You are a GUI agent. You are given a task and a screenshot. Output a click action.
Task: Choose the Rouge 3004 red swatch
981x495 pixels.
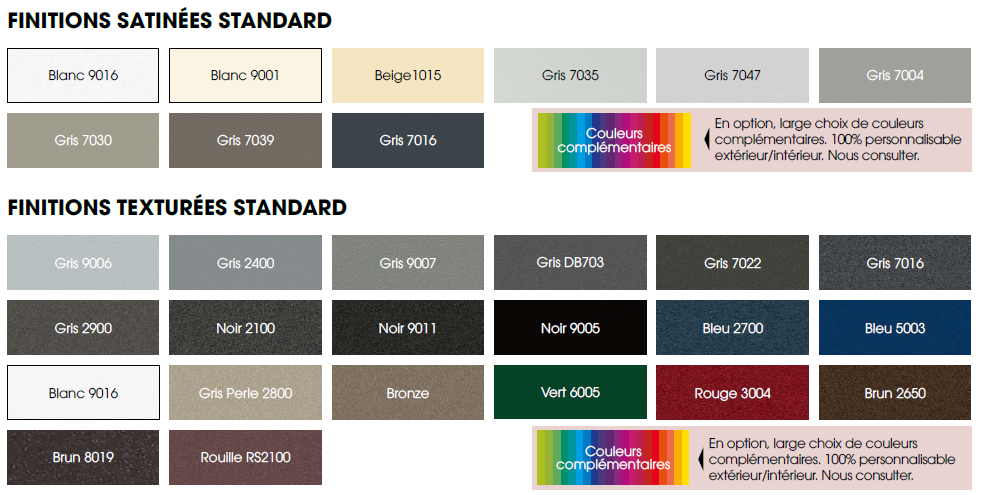732,393
